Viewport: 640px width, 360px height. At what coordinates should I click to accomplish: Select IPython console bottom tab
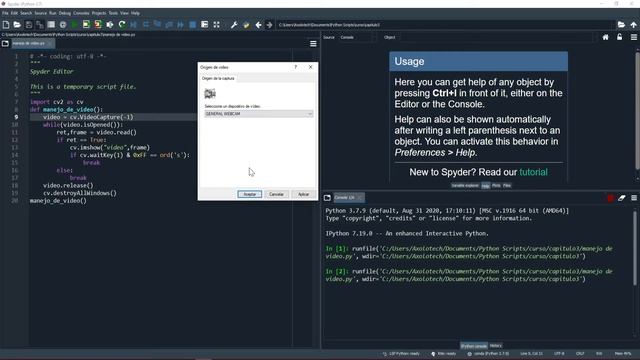[474, 346]
